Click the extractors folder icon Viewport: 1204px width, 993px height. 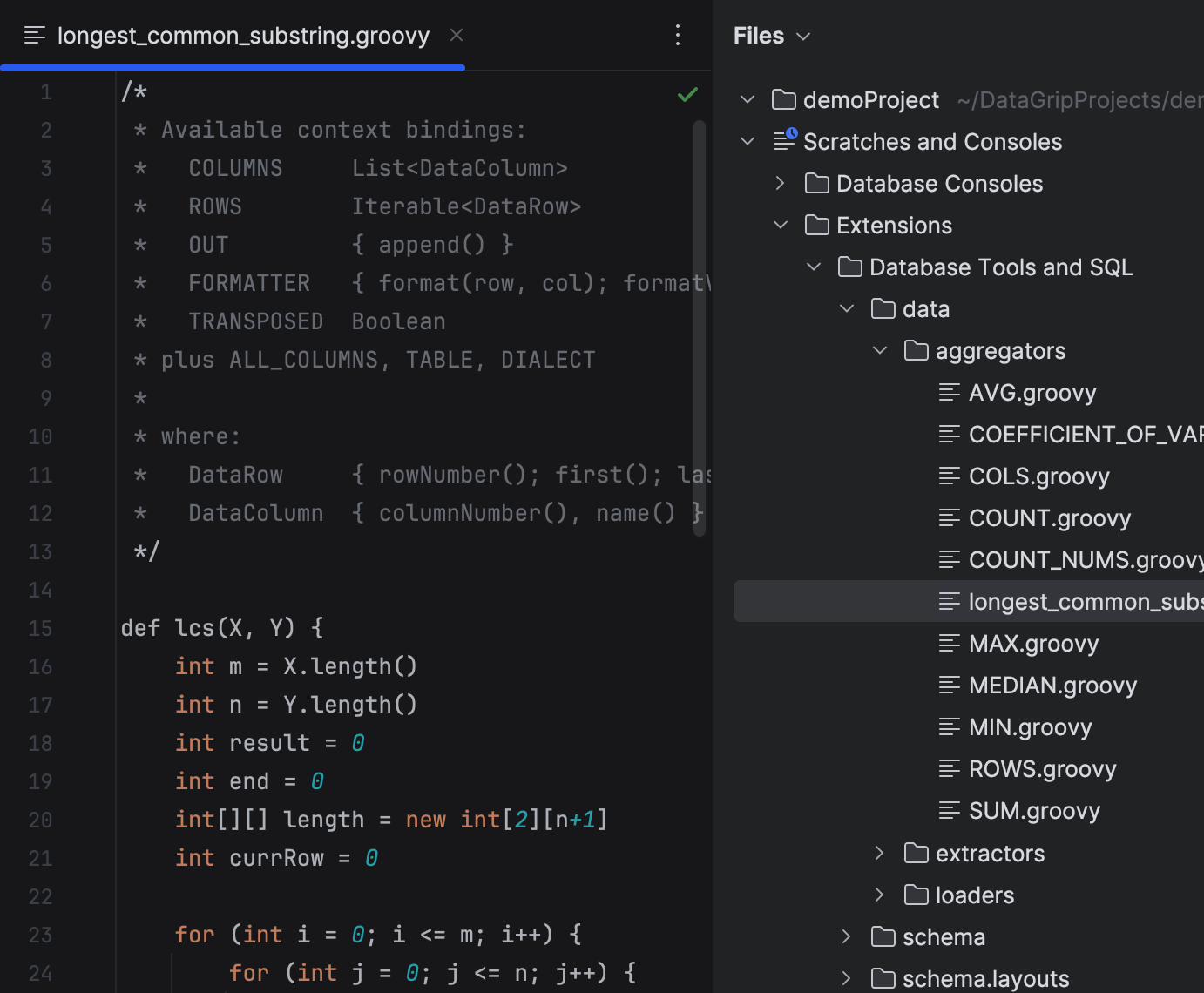916,853
